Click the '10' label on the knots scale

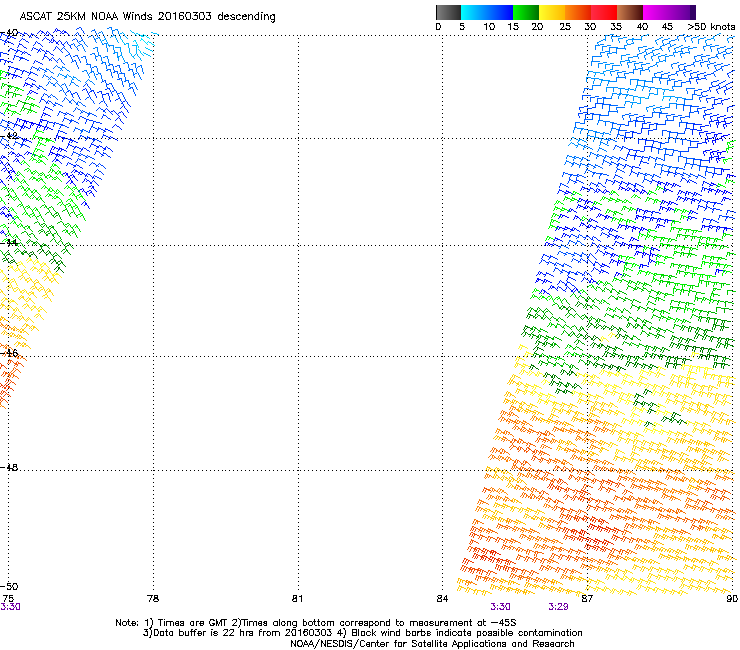pos(489,27)
